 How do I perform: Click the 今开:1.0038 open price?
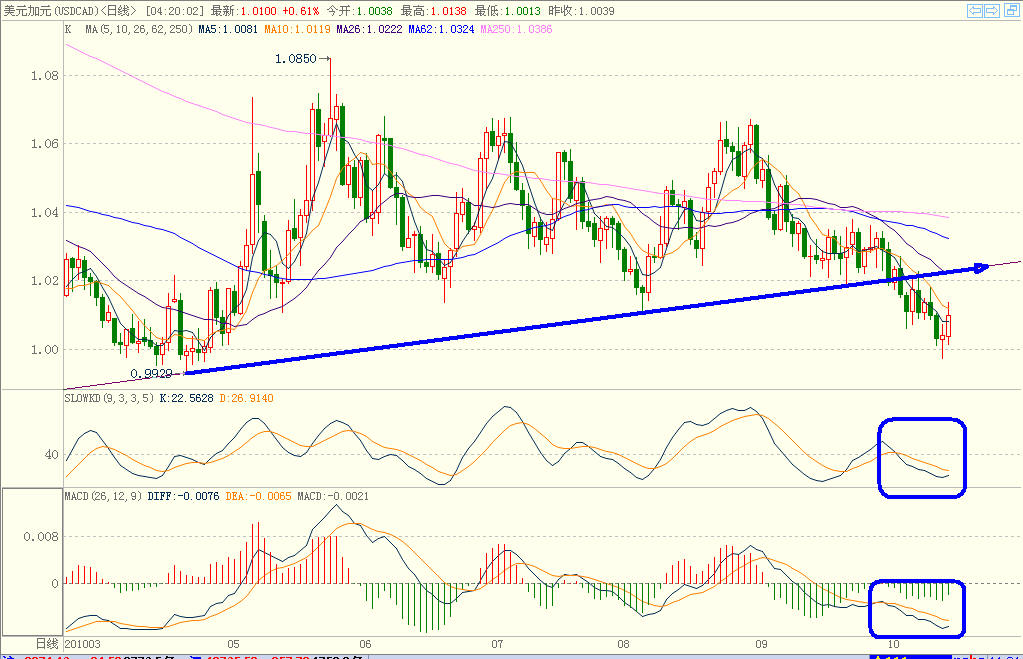point(359,11)
